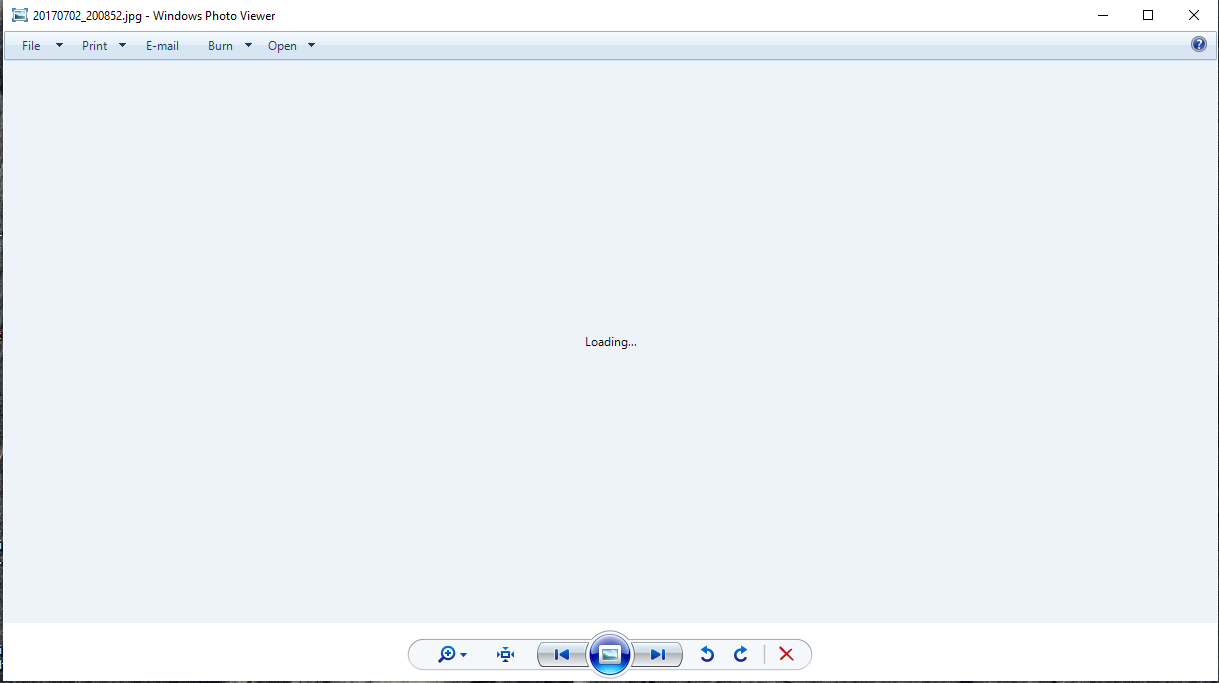Start the slide show
The image size is (1219, 683).
coord(610,655)
